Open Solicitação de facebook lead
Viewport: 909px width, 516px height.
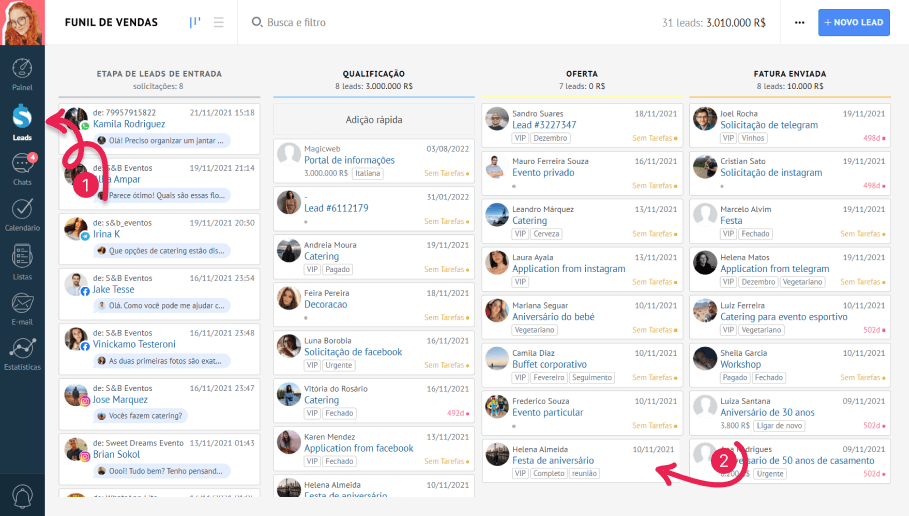353,352
